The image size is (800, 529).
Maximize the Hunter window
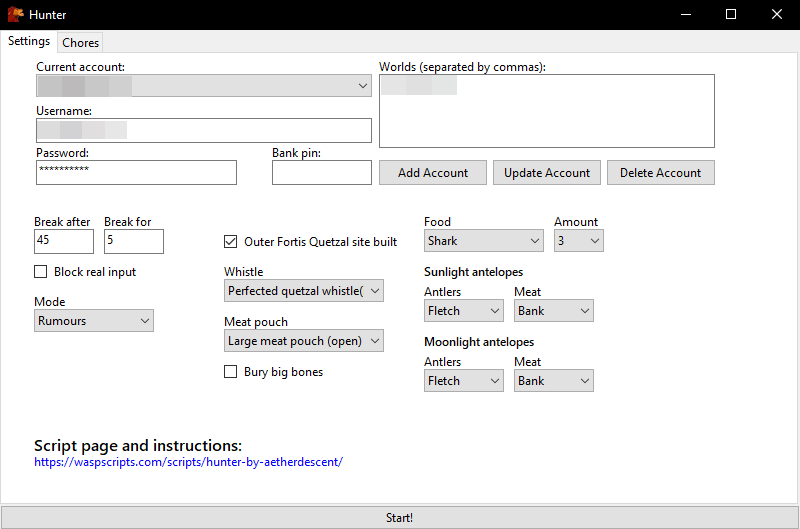(731, 14)
